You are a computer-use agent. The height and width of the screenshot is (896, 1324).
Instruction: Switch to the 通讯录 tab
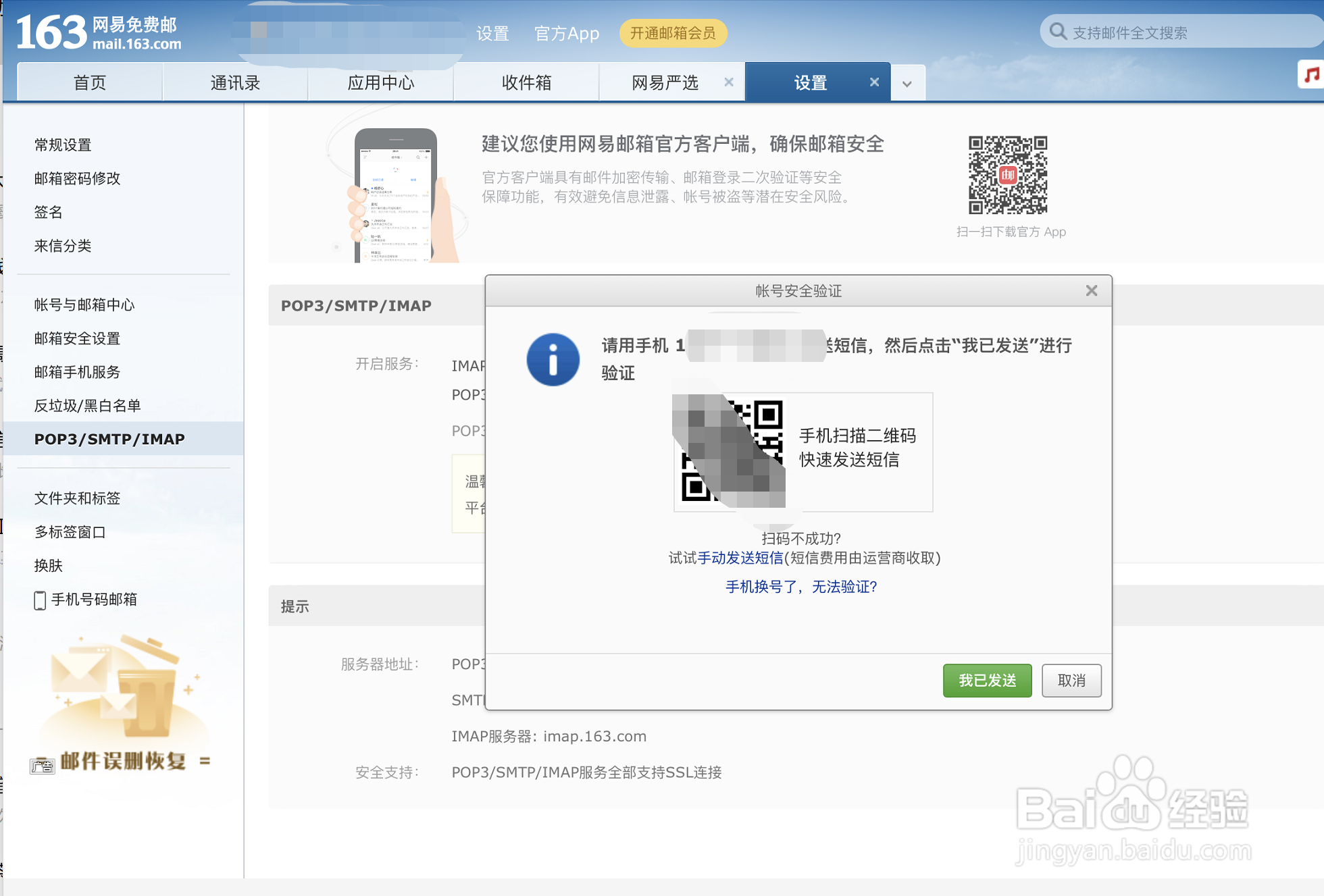[235, 82]
